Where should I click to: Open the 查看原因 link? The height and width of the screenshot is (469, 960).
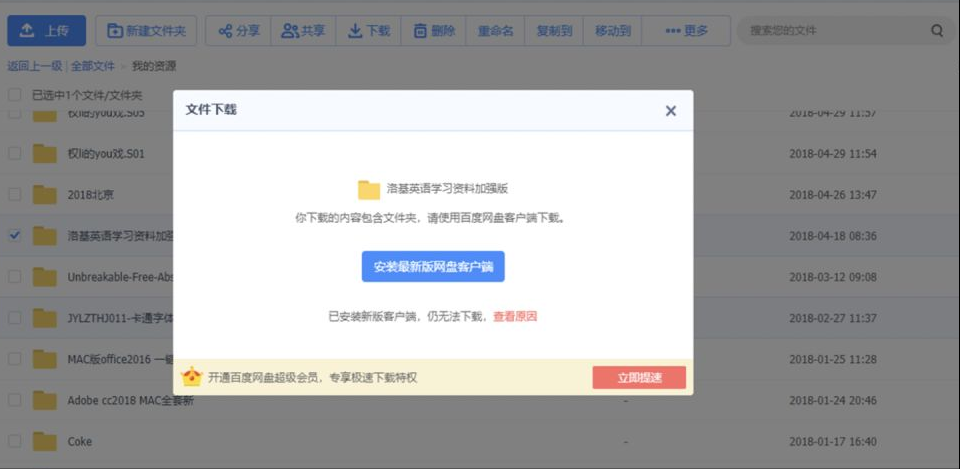tap(515, 317)
